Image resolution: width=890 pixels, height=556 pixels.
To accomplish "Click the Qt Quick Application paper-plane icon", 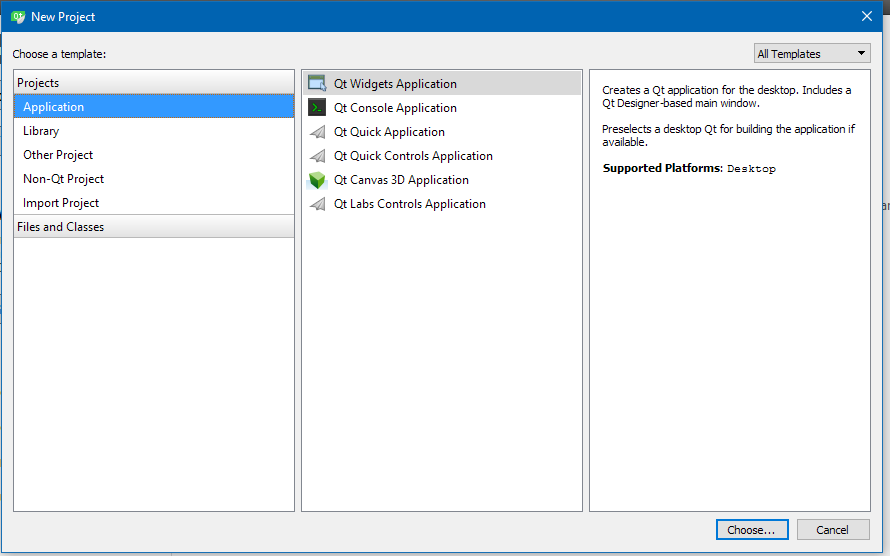I will (317, 132).
